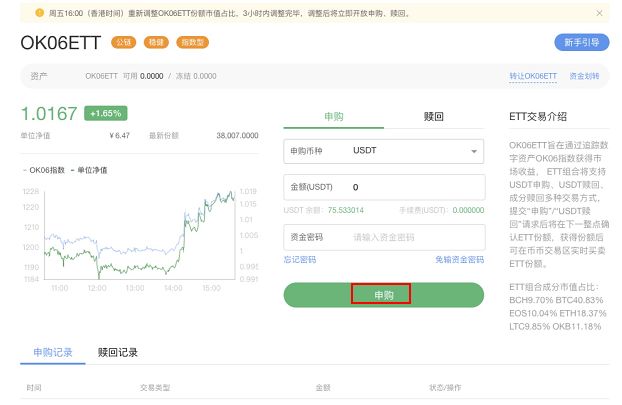Click the ¥6.47 unit net value
Image resolution: width=622 pixels, height=405 pixels.
coord(120,136)
